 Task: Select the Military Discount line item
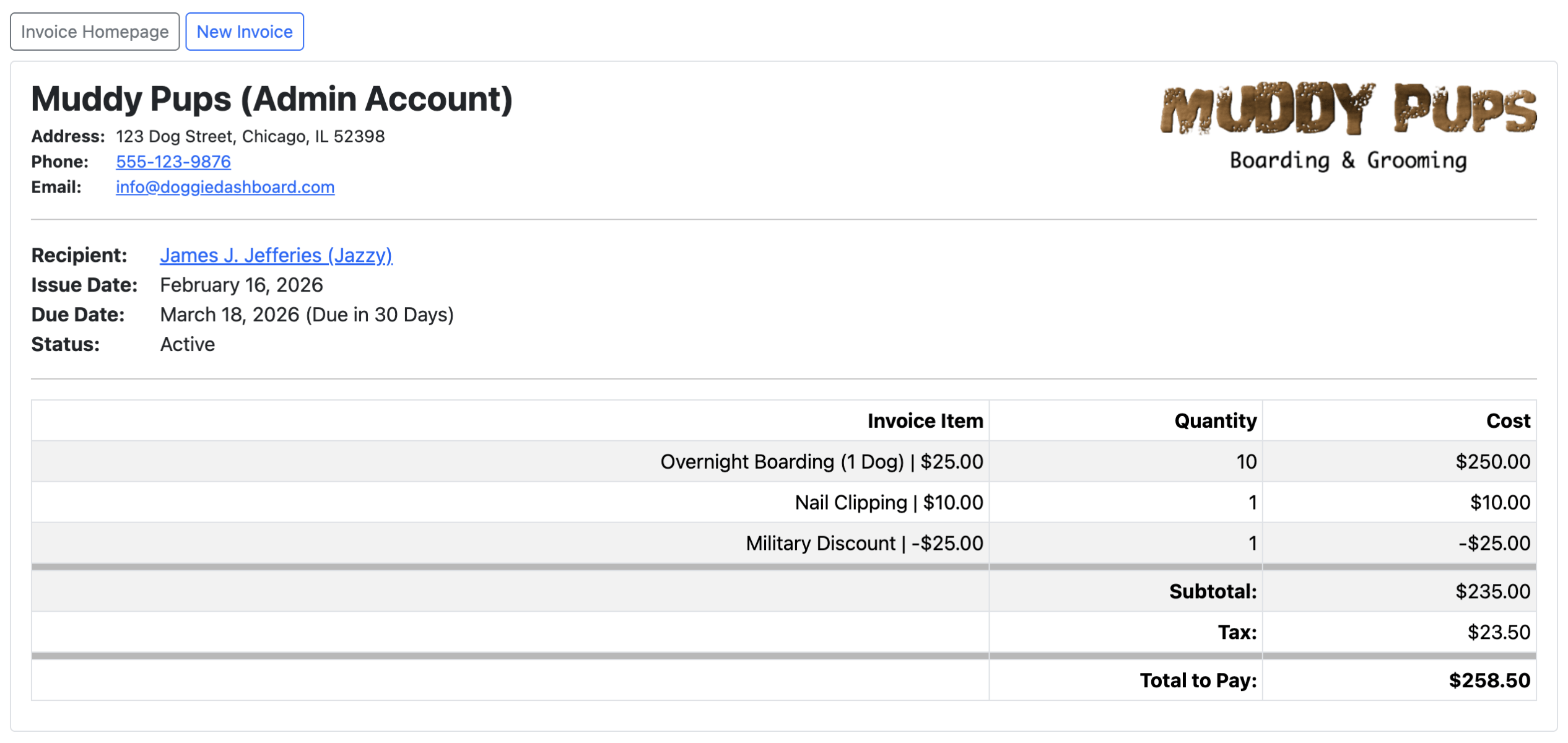864,544
